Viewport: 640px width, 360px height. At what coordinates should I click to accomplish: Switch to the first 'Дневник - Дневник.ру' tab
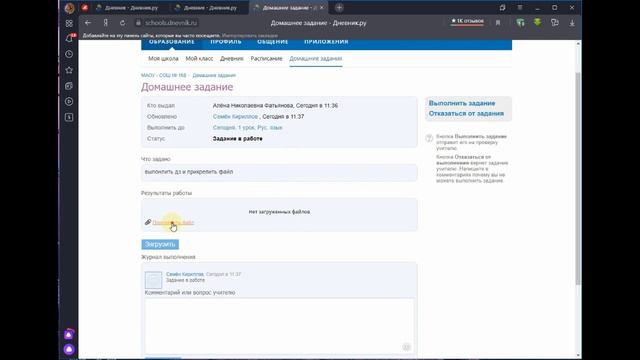click(131, 8)
